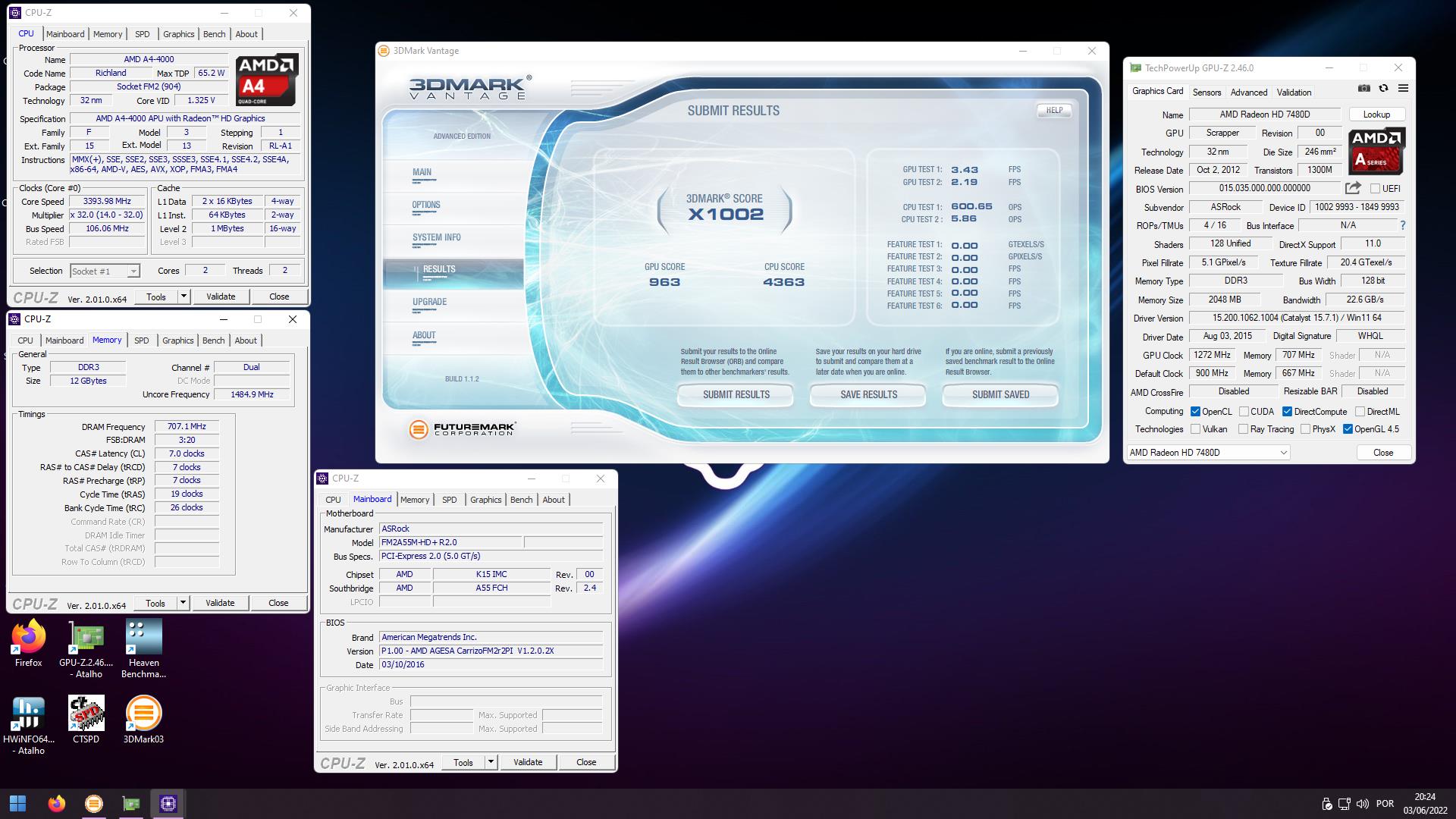Open the GPU-Z desktop shortcut icon

86,650
